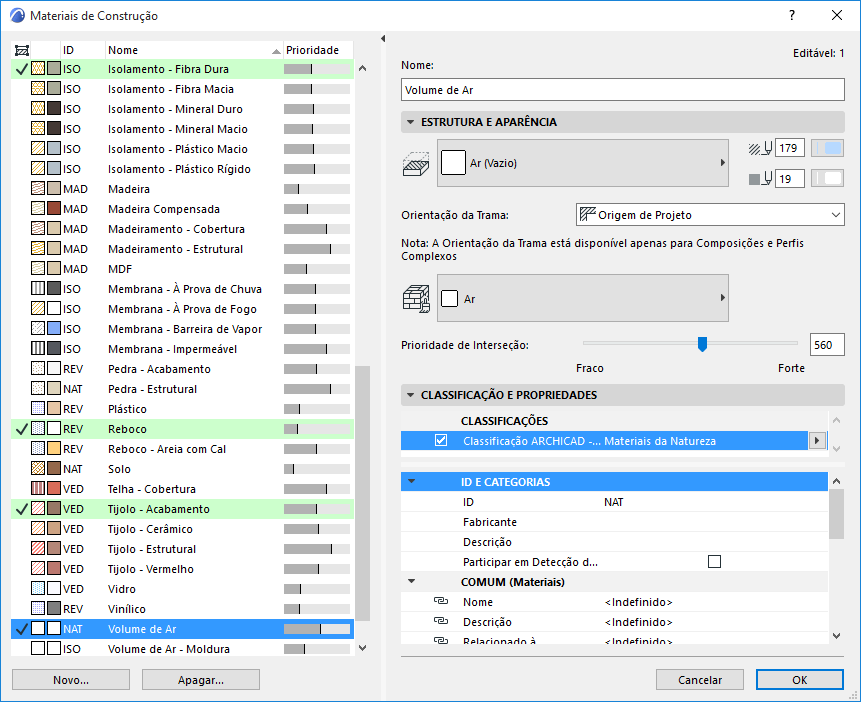Click fill icon of Plástico row
The height and width of the screenshot is (702, 861).
coord(38,409)
